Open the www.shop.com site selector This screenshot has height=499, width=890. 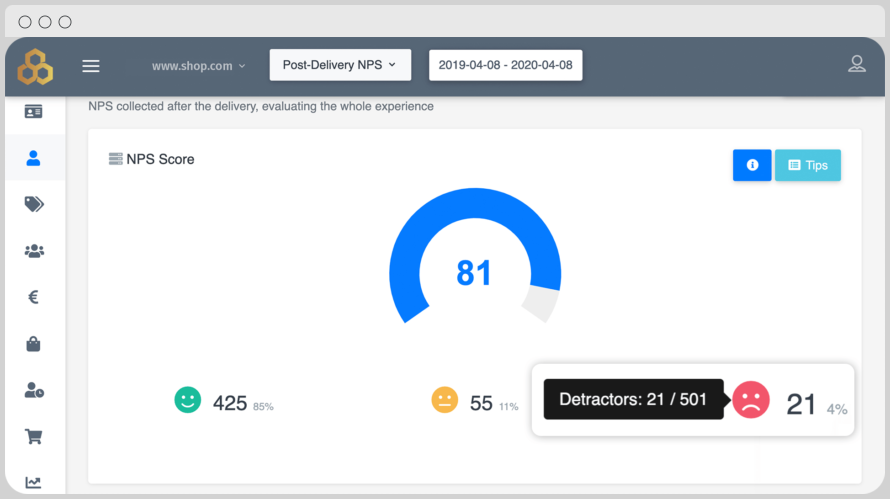pyautogui.click(x=199, y=66)
